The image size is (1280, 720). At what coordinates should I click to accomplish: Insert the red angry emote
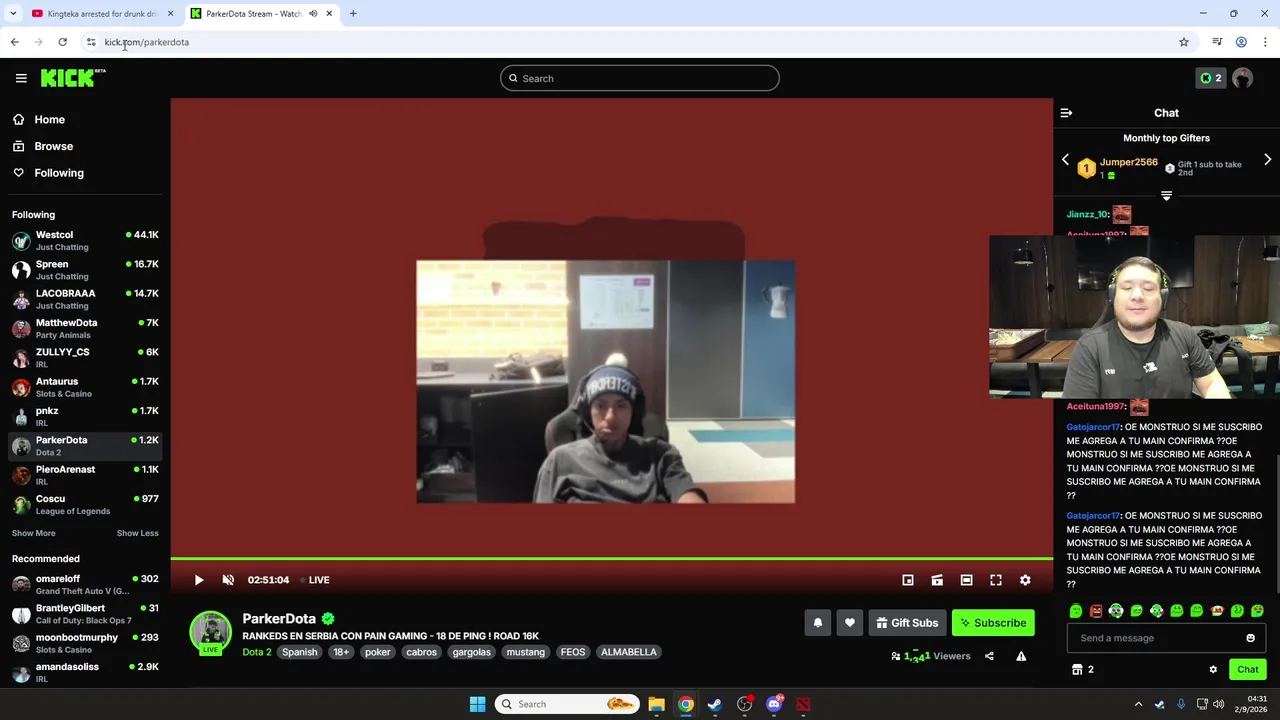(1096, 611)
